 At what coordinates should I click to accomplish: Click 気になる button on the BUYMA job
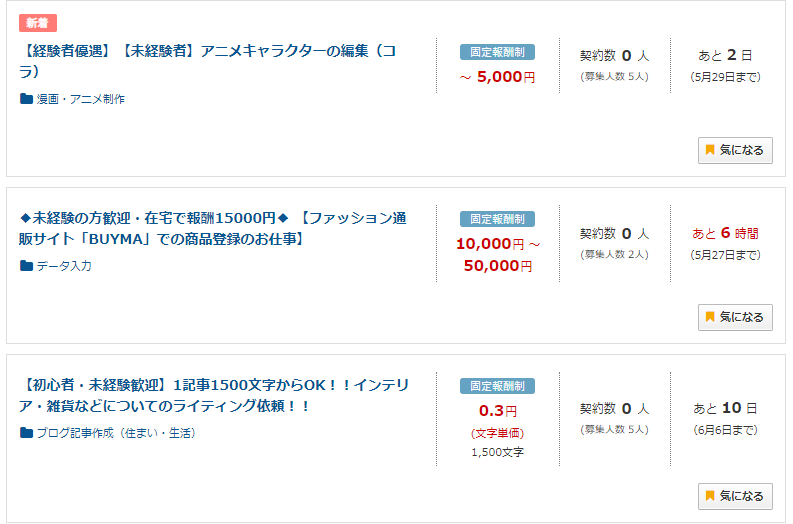tap(735, 317)
